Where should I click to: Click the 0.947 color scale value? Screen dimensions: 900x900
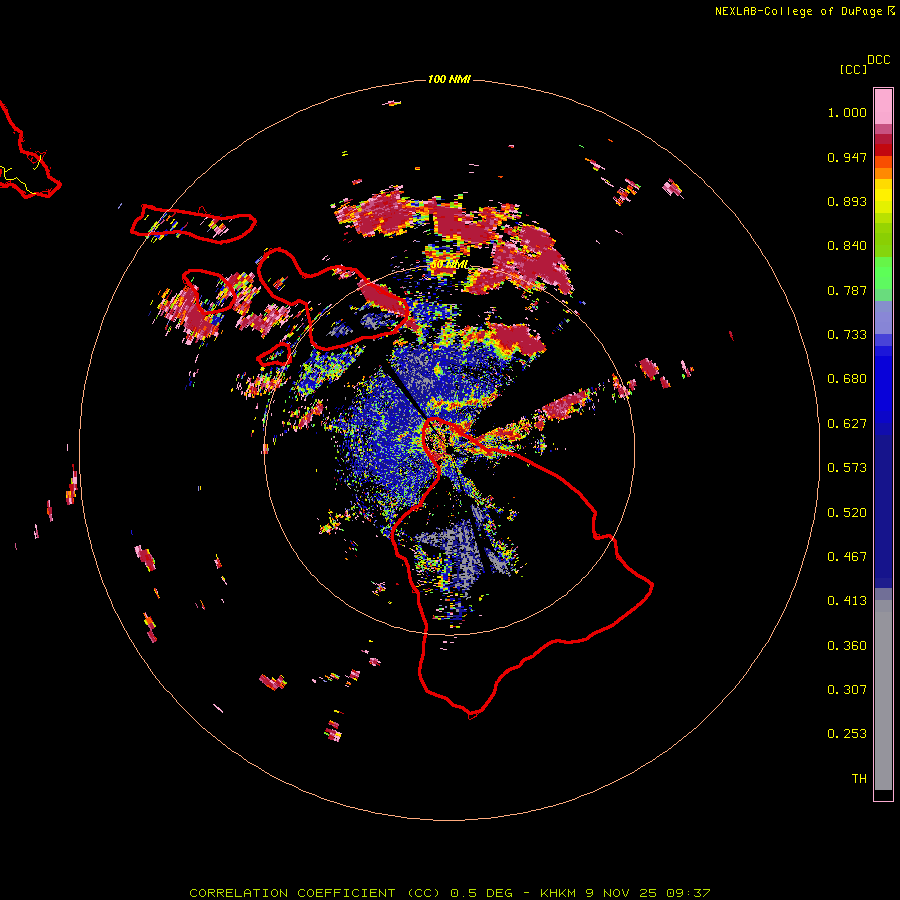(x=847, y=157)
